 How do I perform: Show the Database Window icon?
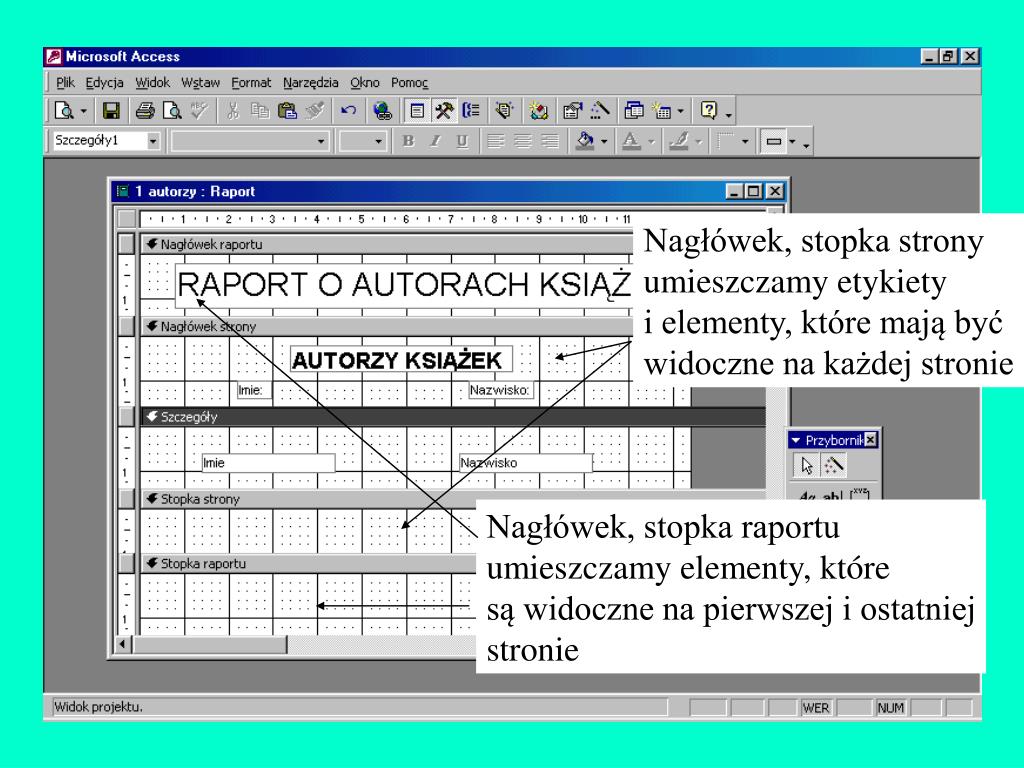633,111
